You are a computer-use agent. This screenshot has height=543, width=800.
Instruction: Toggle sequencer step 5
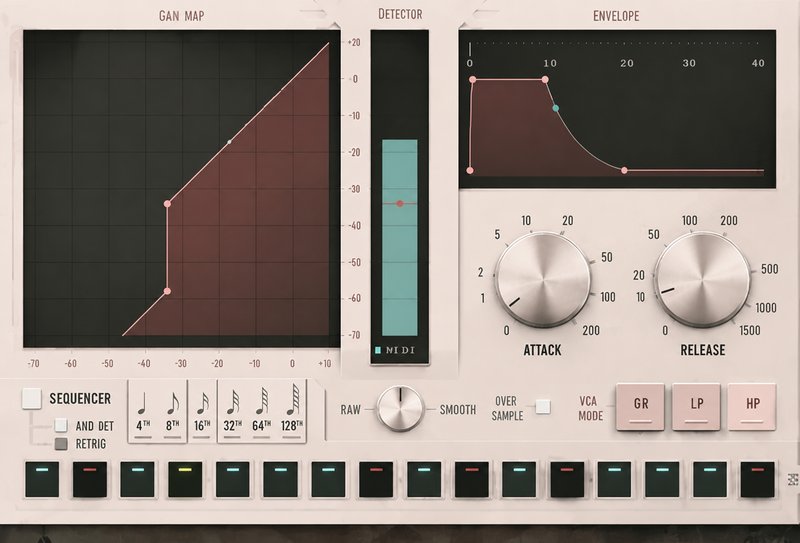click(x=233, y=479)
